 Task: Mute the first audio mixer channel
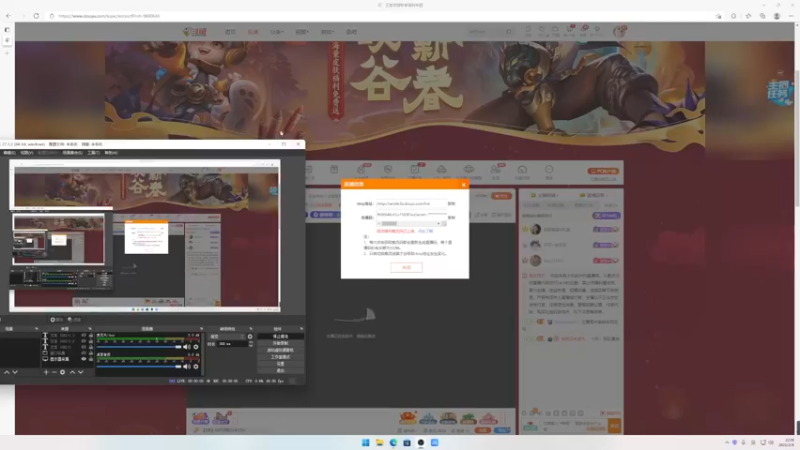[187, 347]
